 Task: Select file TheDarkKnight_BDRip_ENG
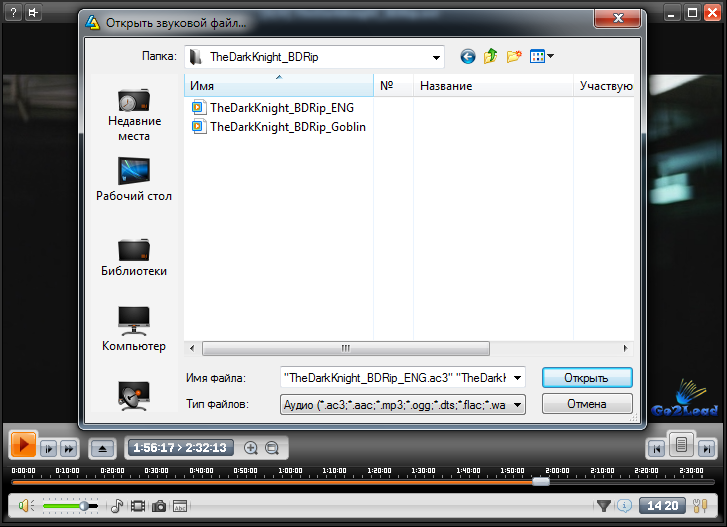pyautogui.click(x=273, y=108)
